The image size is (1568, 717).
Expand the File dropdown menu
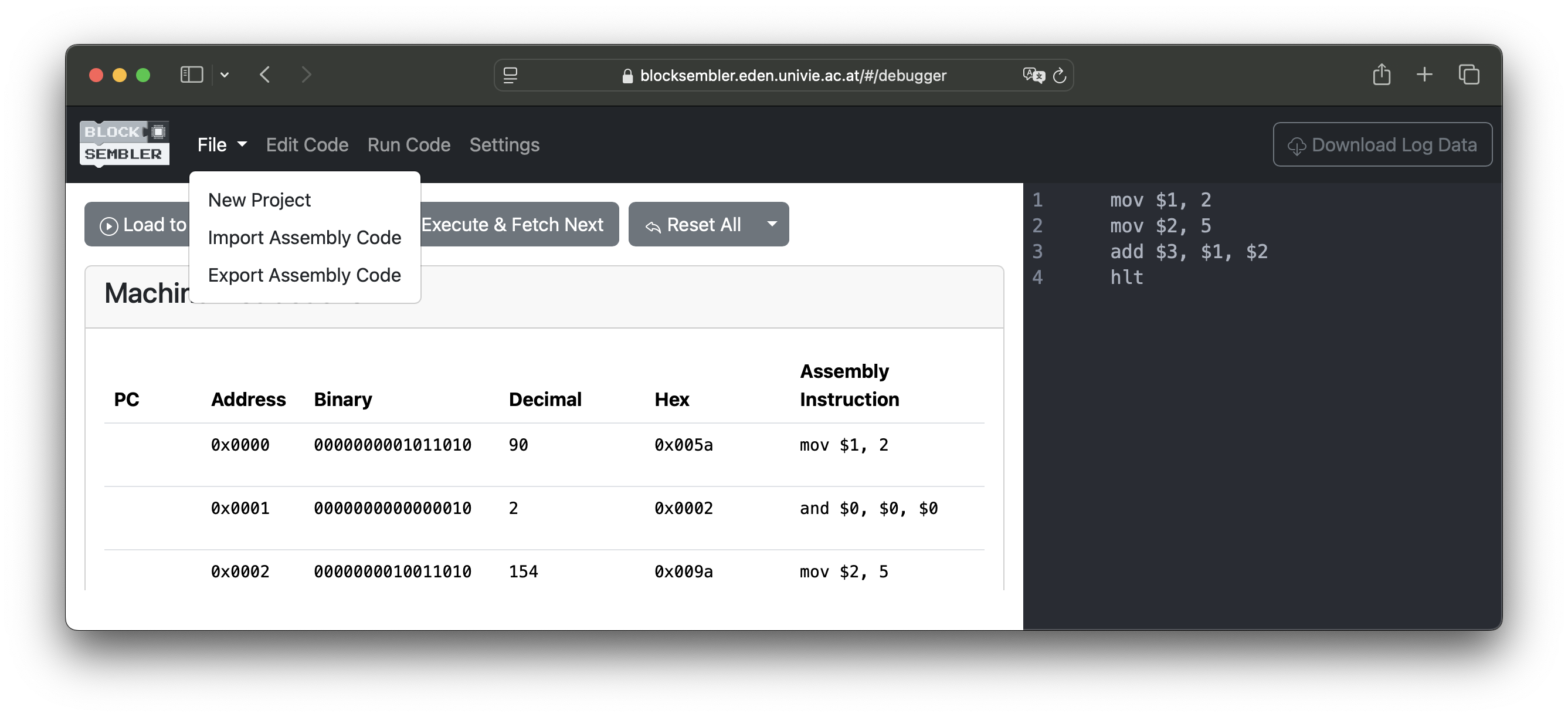222,145
